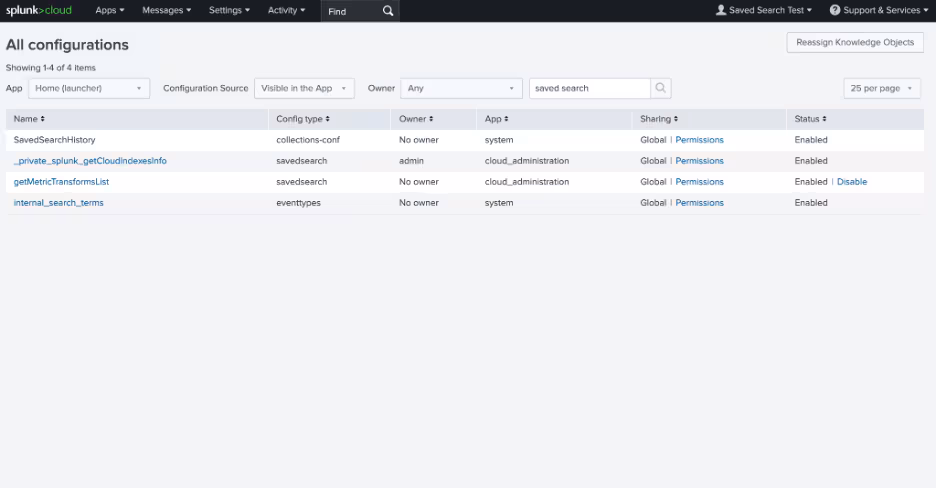Viewport: 936px width, 488px height.
Task: Sort table by Status column
Action: 823,119
